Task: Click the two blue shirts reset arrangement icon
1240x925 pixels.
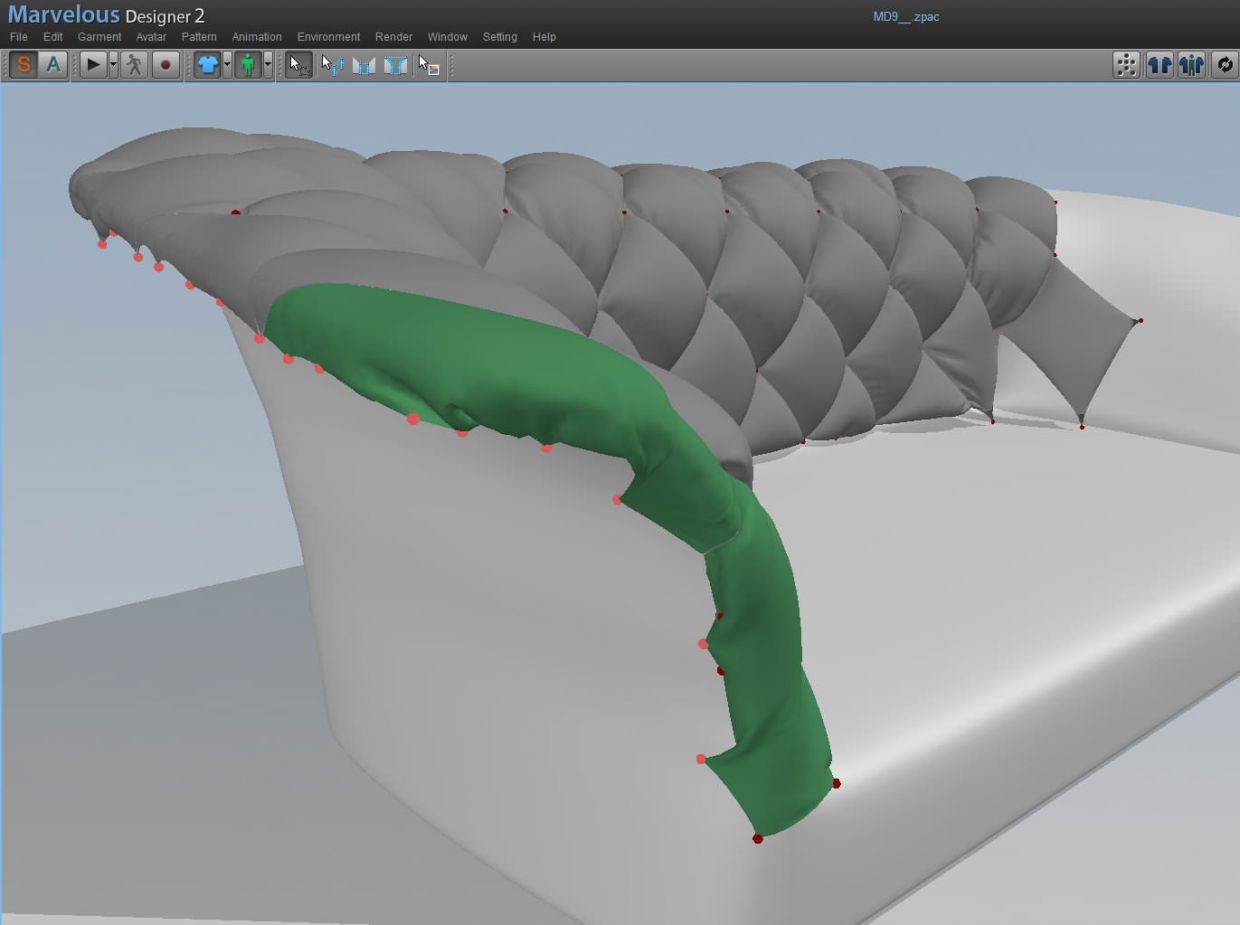Action: click(1159, 65)
